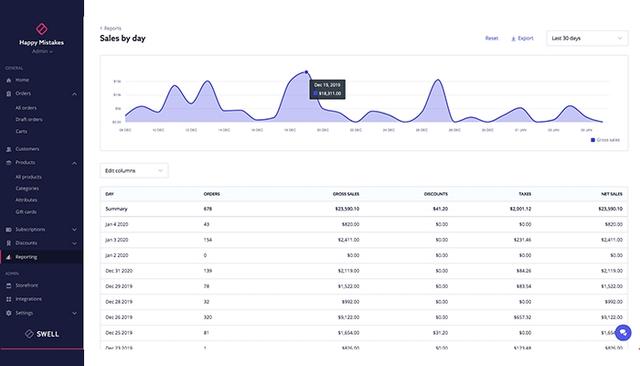This screenshot has width=640, height=366.
Task: Click the Dec 28 2019 row
Action: pyautogui.click(x=364, y=302)
